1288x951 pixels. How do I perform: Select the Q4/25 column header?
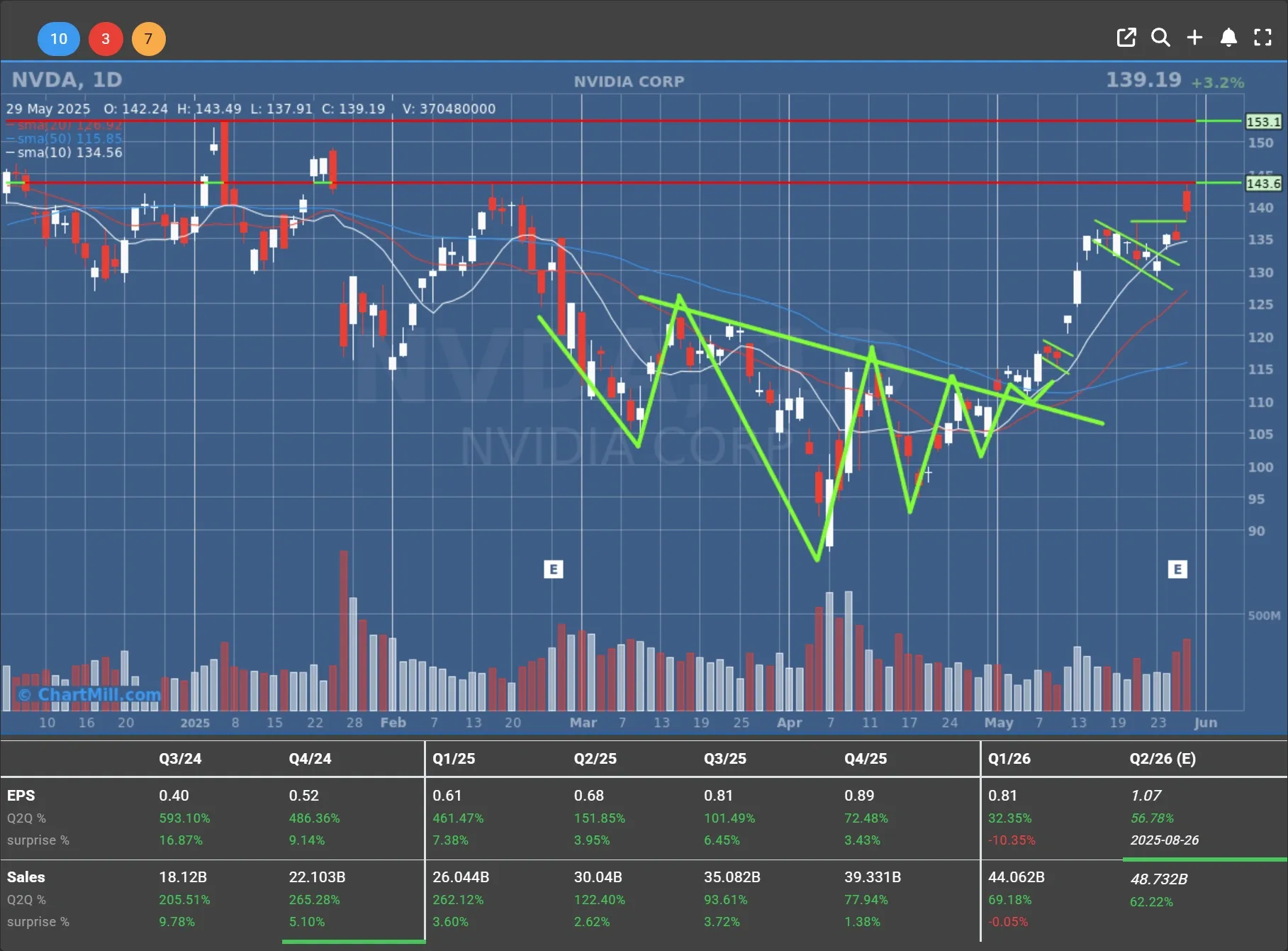tap(866, 758)
